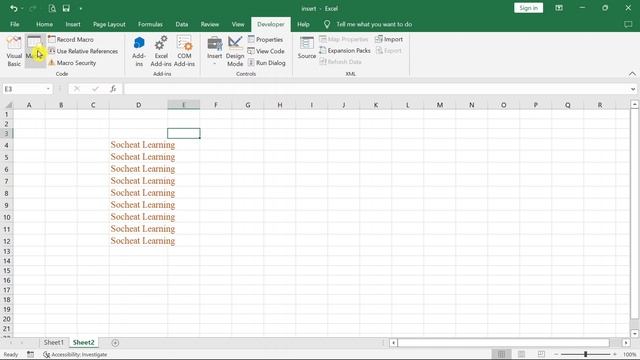The width and height of the screenshot is (640, 360).
Task: Open the XML Source pane
Action: (x=307, y=48)
